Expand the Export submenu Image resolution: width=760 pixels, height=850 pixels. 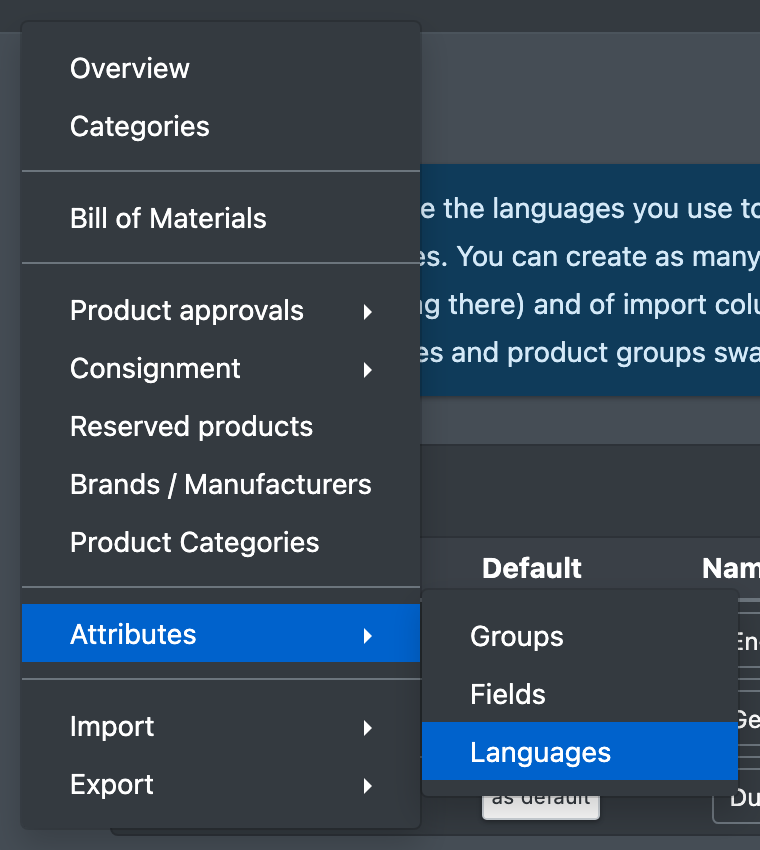(221, 785)
